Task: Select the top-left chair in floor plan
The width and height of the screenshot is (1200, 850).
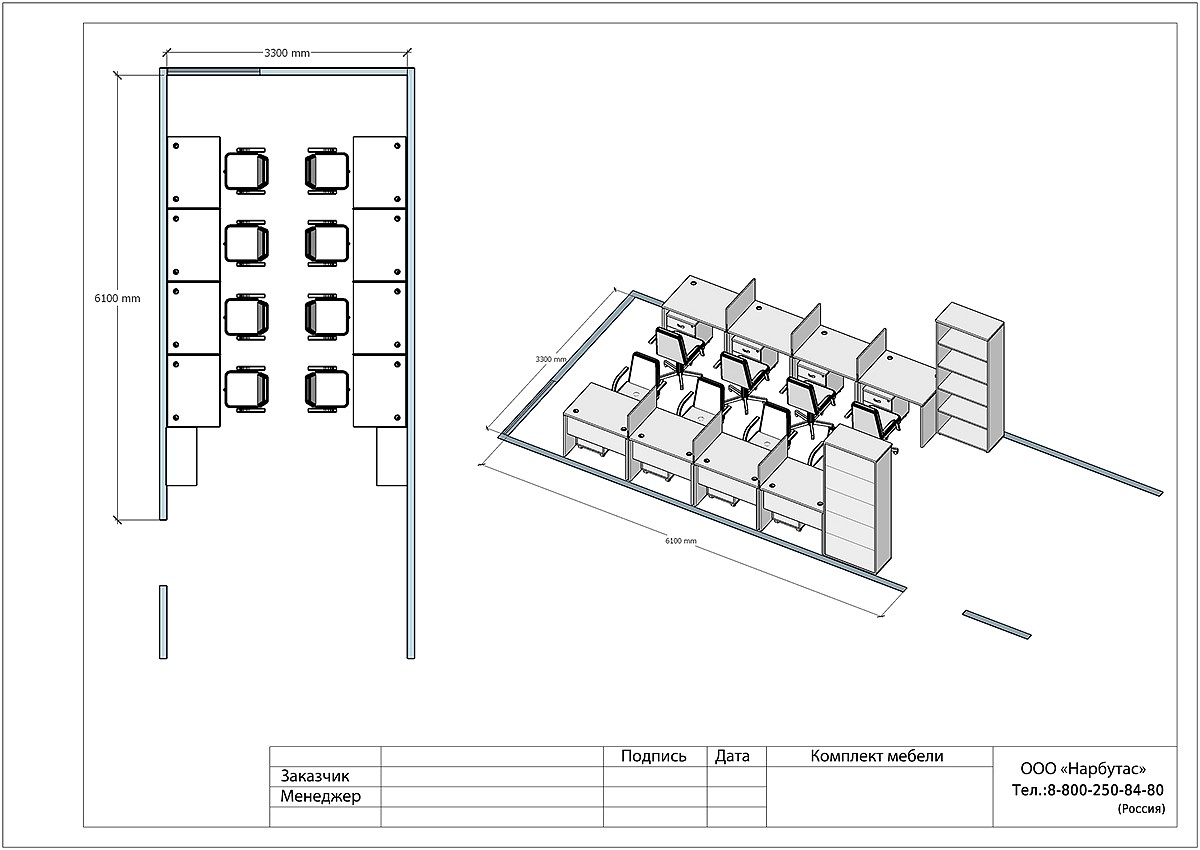Action: point(247,169)
